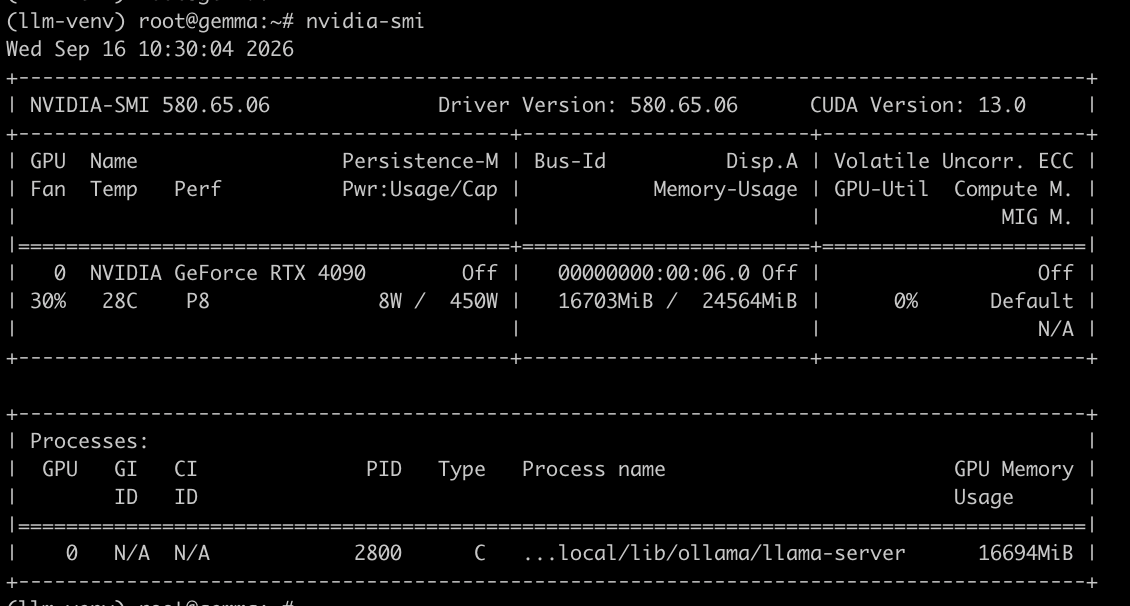This screenshot has height=606, width=1130.
Task: Click the process PID 2800
Action: (x=378, y=553)
